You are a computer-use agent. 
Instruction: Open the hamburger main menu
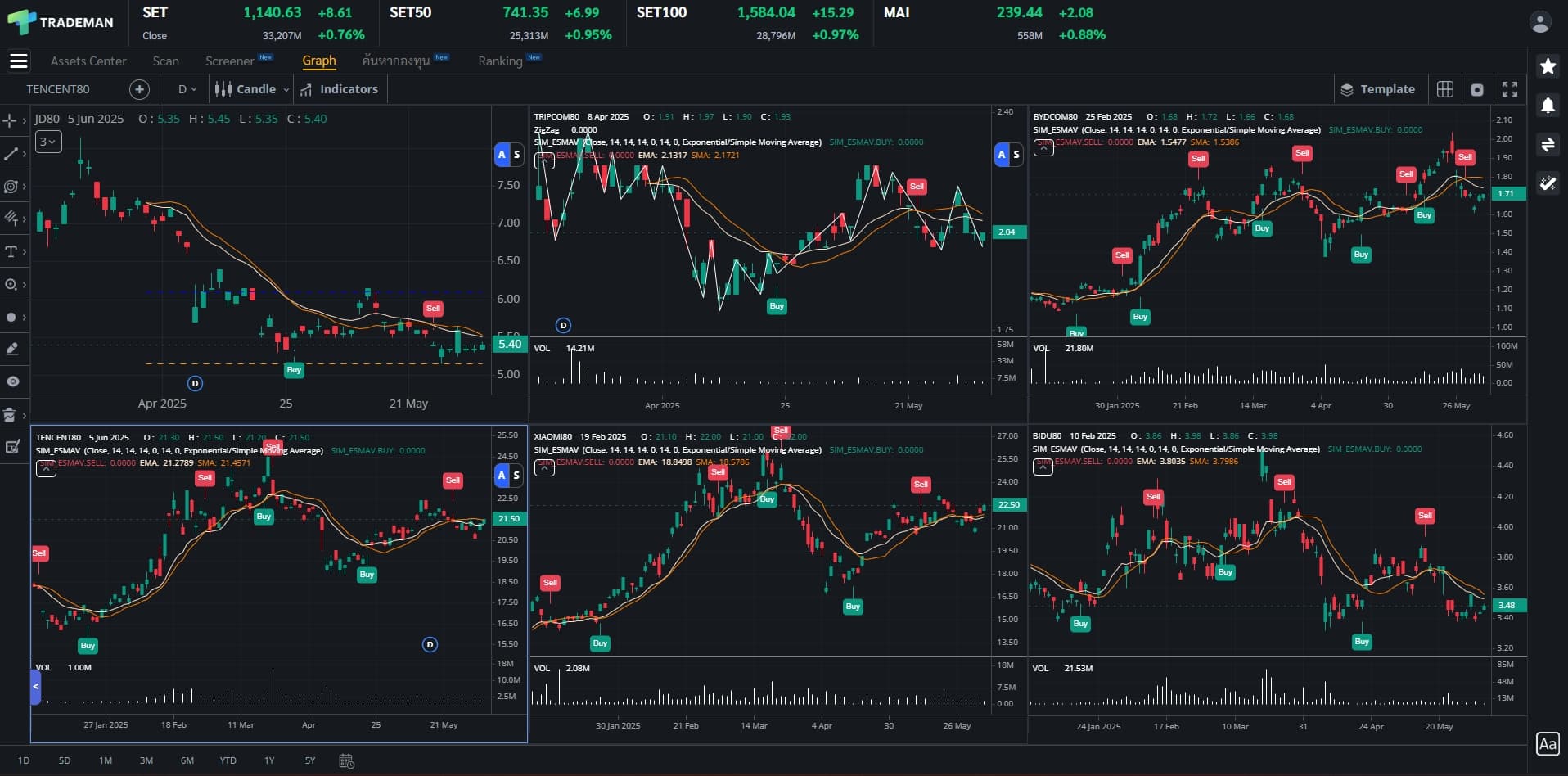(18, 61)
